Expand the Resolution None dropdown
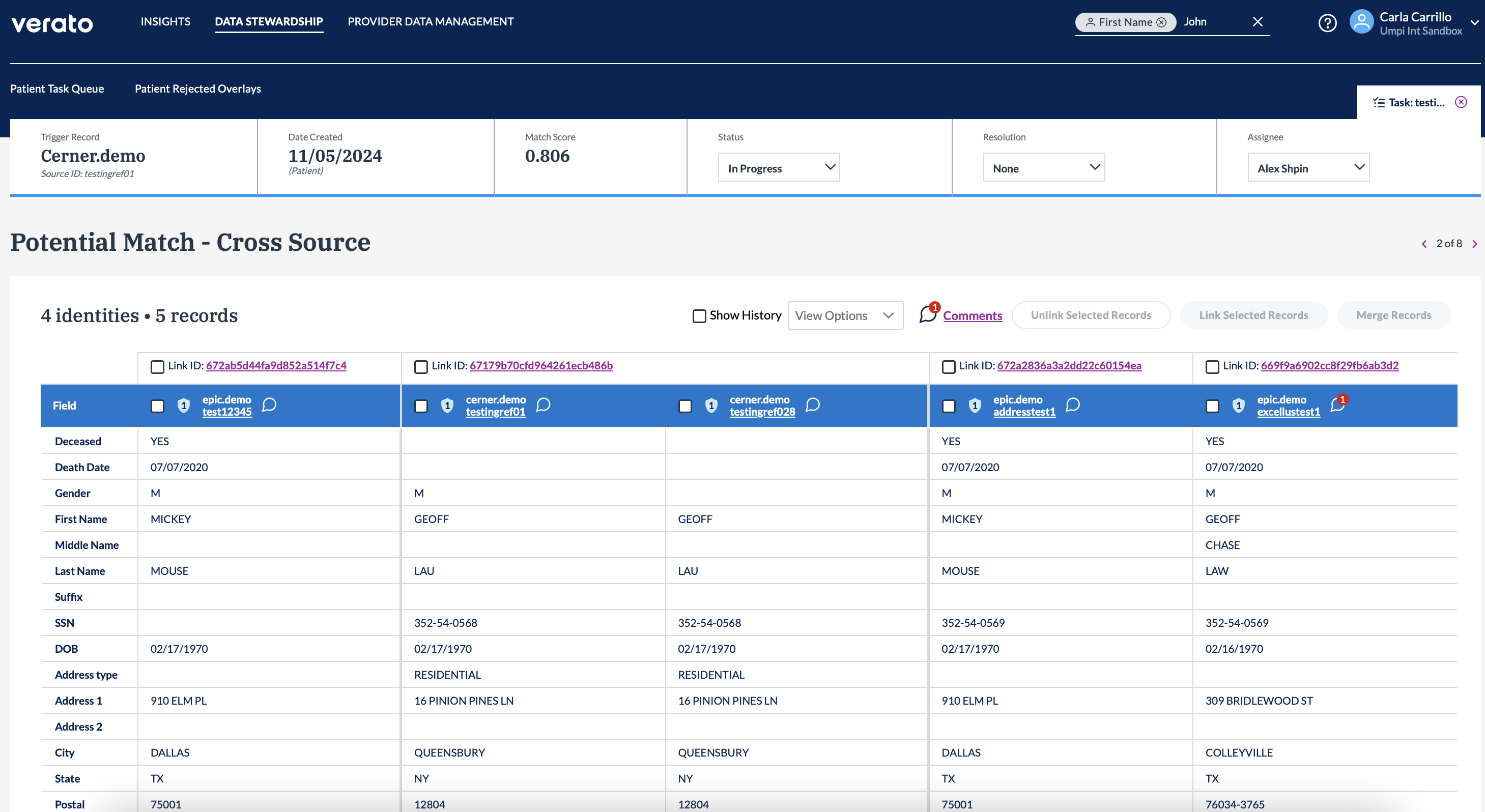The image size is (1485, 812). click(1043, 168)
